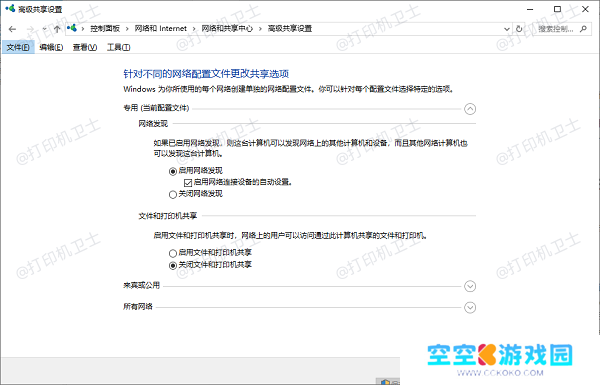Select 启用网络发现 radio button
This screenshot has width=600, height=385.
point(173,171)
